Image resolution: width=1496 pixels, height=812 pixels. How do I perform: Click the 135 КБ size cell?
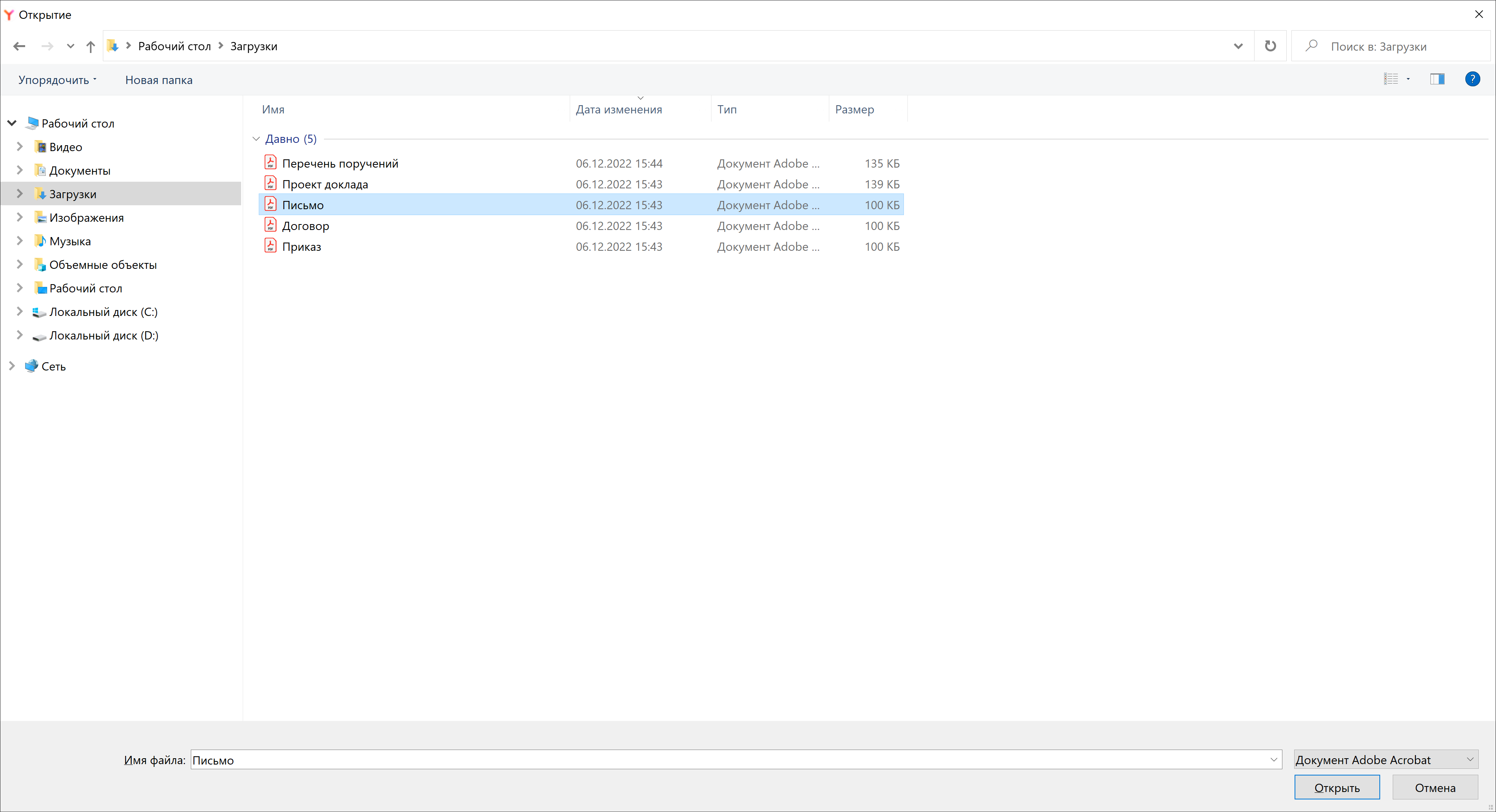882,163
